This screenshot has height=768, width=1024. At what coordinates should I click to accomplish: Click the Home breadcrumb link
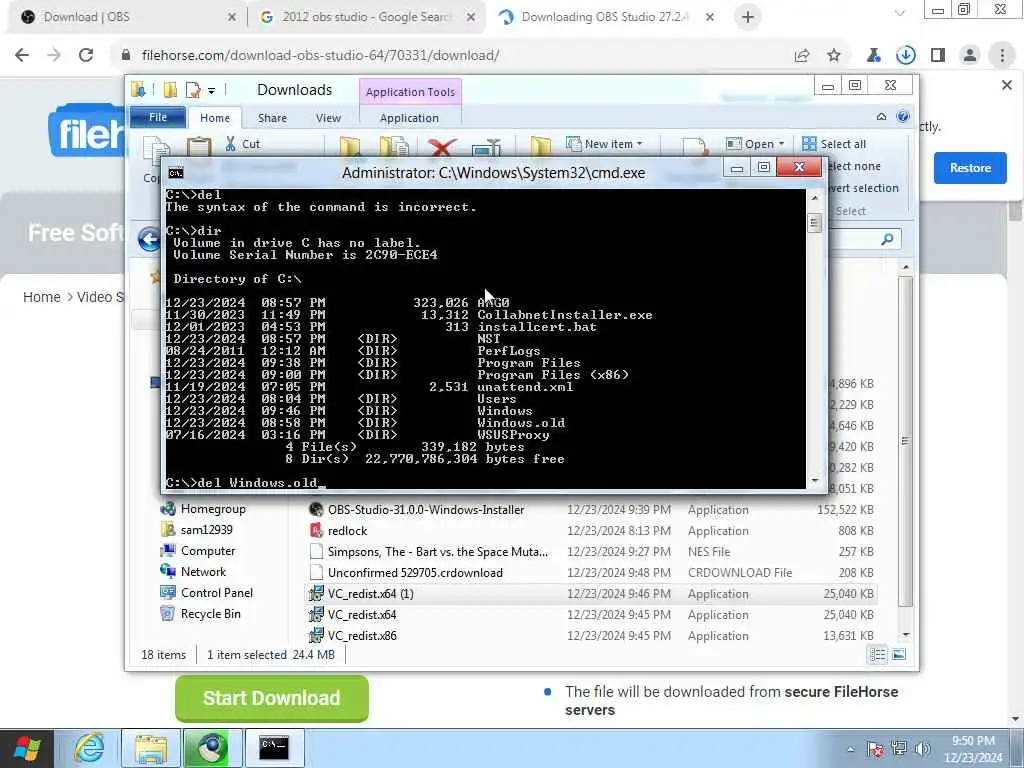42,297
